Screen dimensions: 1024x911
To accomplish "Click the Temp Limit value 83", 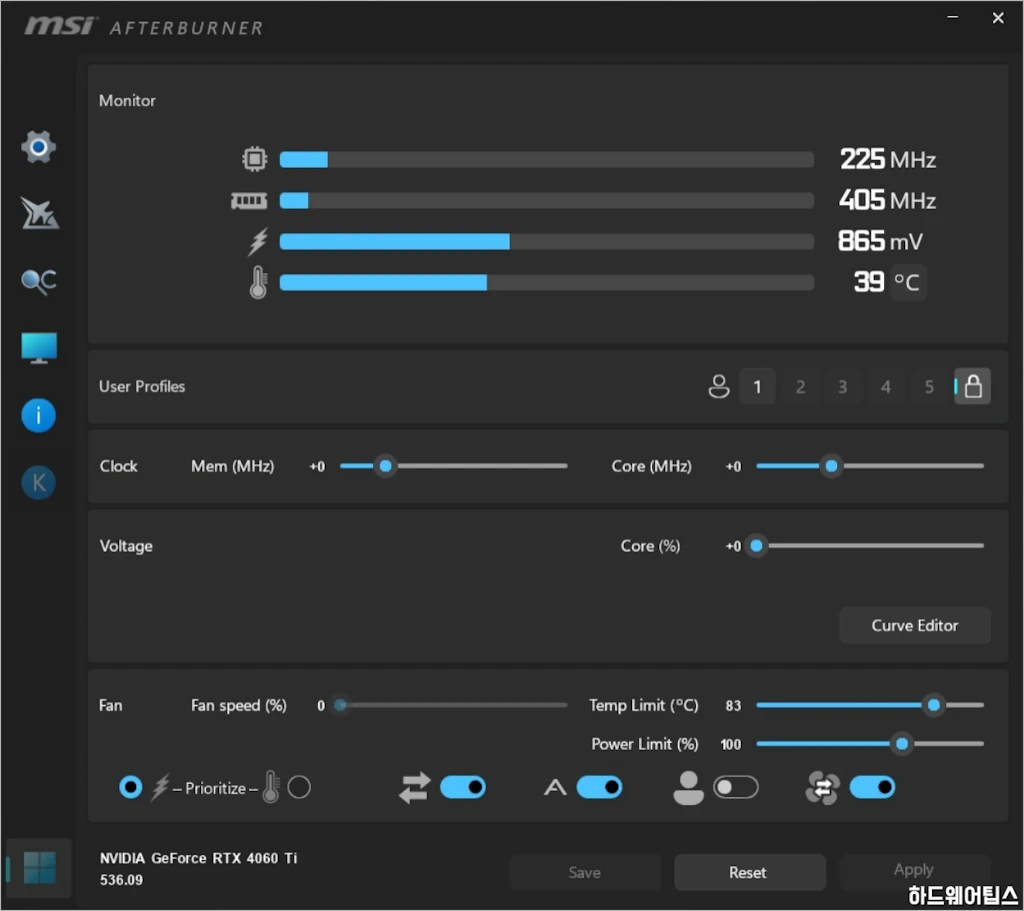I will coord(733,705).
